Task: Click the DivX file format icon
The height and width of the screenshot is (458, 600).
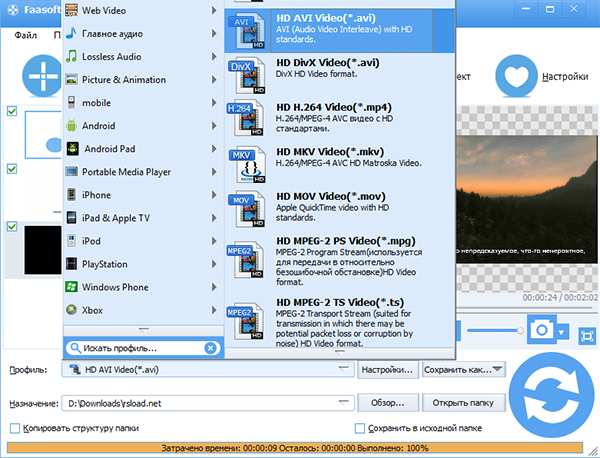Action: pyautogui.click(x=247, y=75)
